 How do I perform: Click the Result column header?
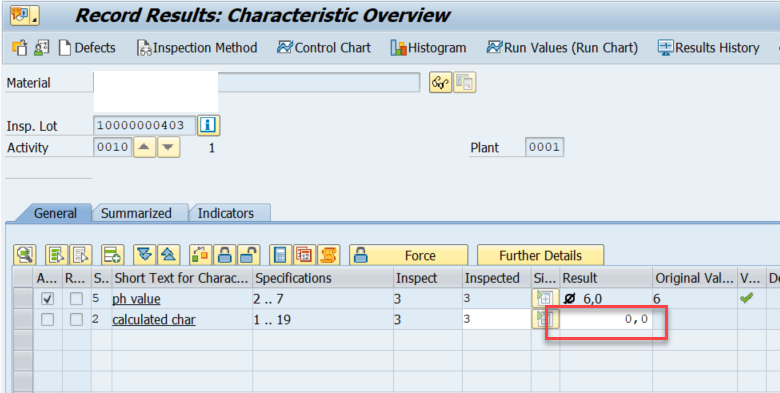pos(606,278)
